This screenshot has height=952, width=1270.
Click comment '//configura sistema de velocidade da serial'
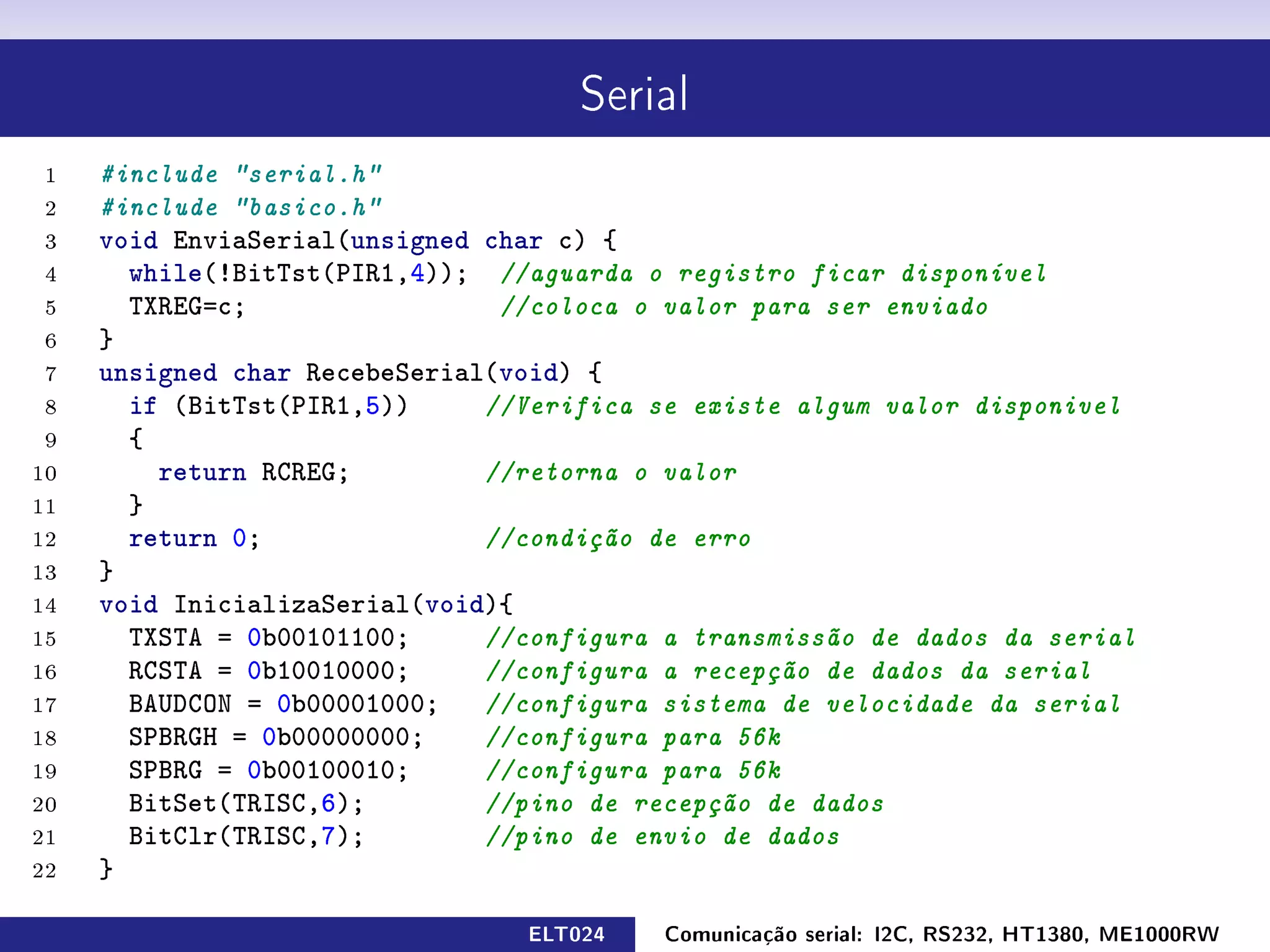(x=803, y=704)
